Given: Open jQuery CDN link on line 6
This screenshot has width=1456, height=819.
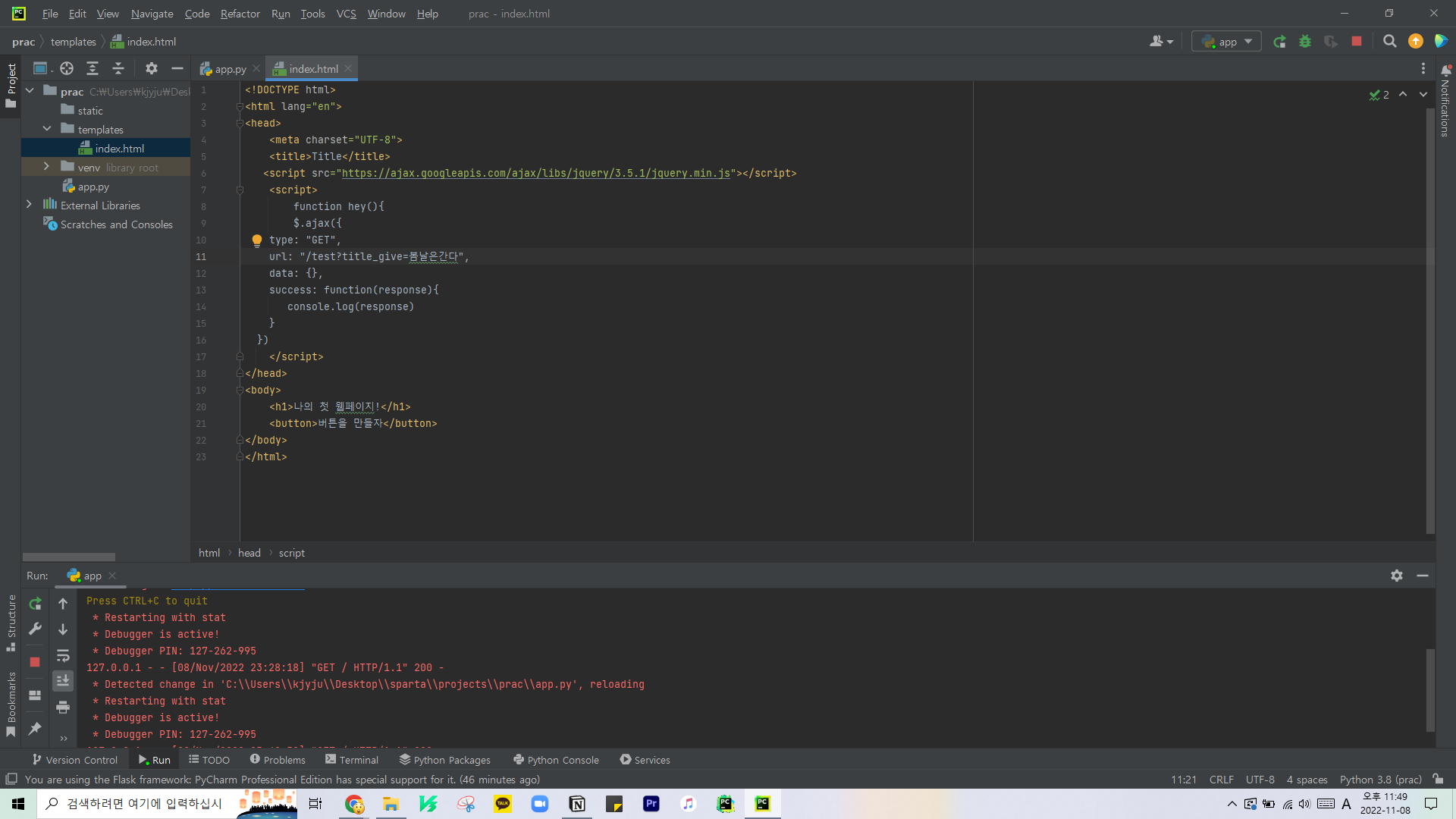Looking at the screenshot, I should click(535, 173).
